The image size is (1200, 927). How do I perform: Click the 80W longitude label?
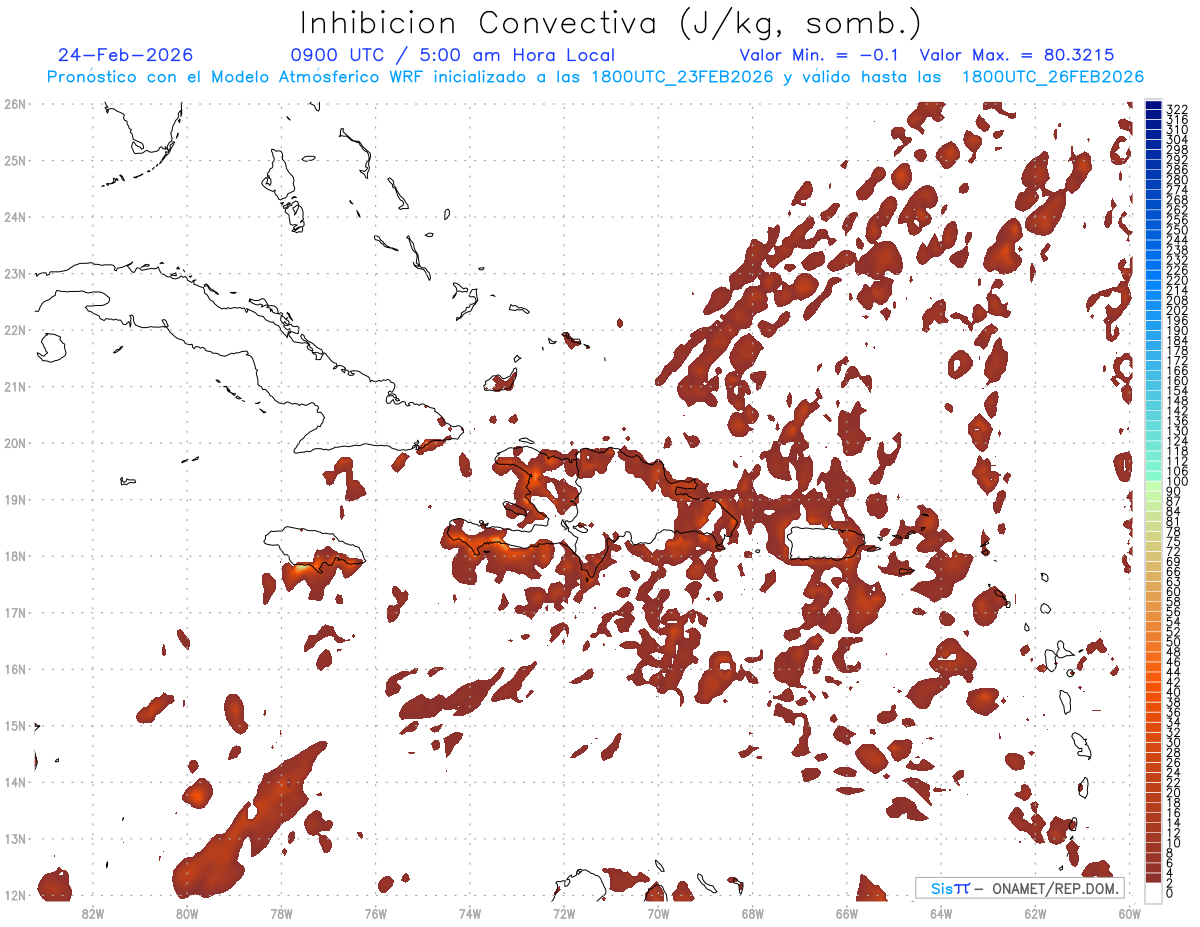pos(186,912)
